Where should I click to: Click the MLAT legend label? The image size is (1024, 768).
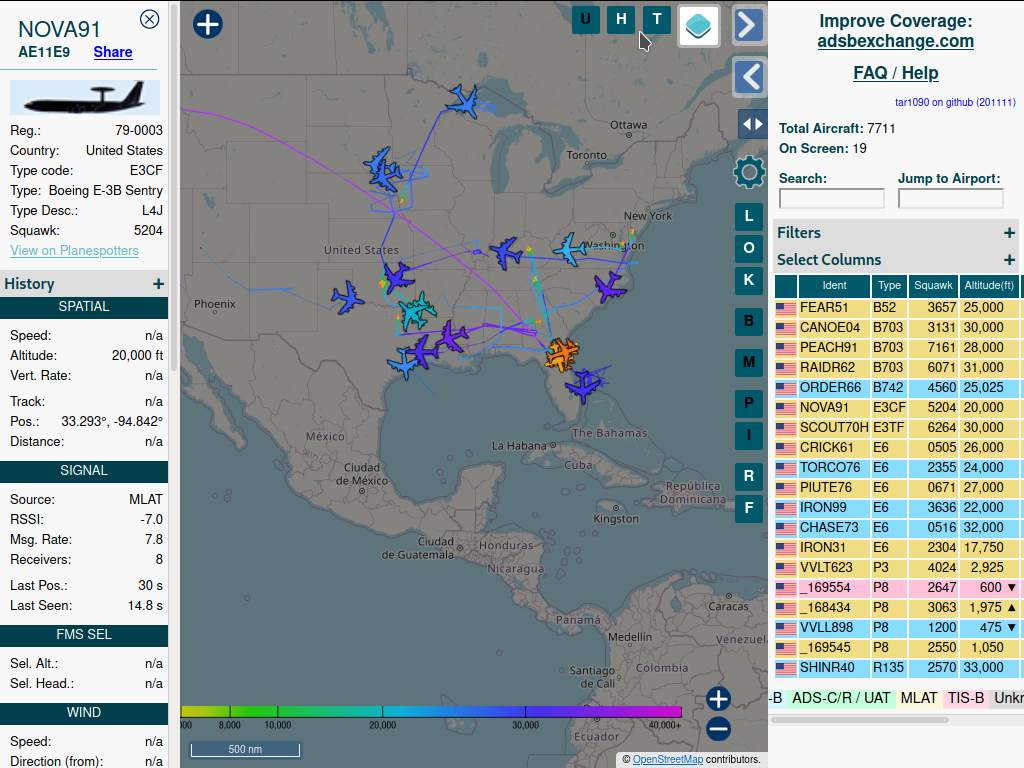[919, 698]
